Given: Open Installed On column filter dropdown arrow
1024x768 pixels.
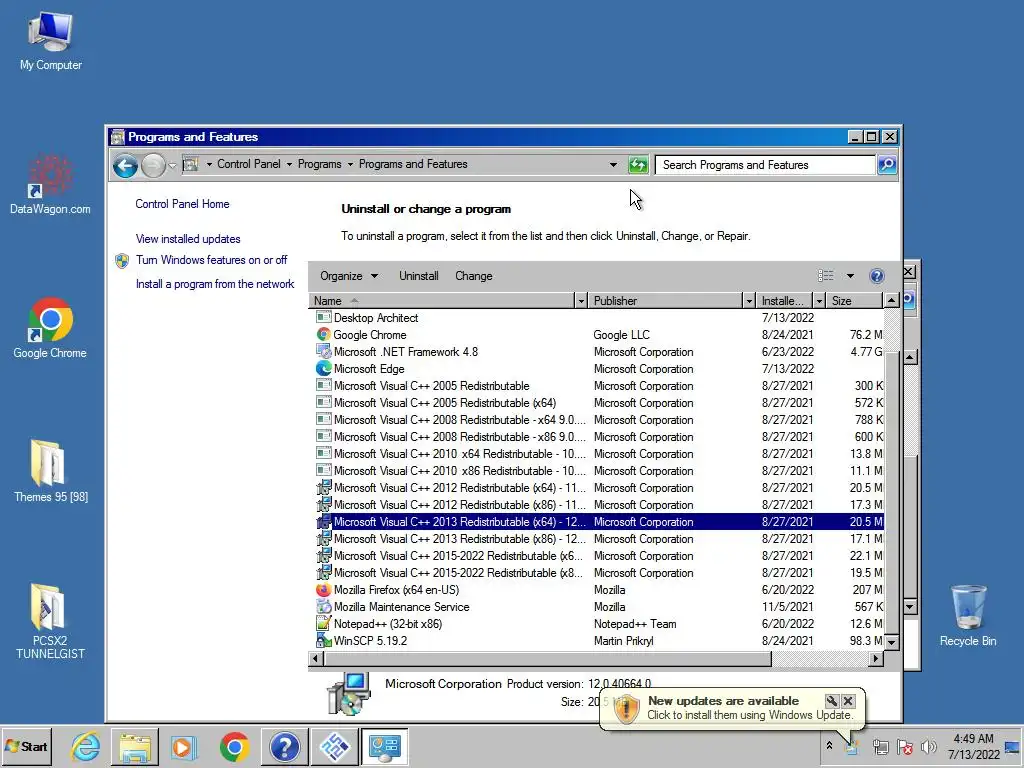Looking at the screenshot, I should click(x=818, y=300).
